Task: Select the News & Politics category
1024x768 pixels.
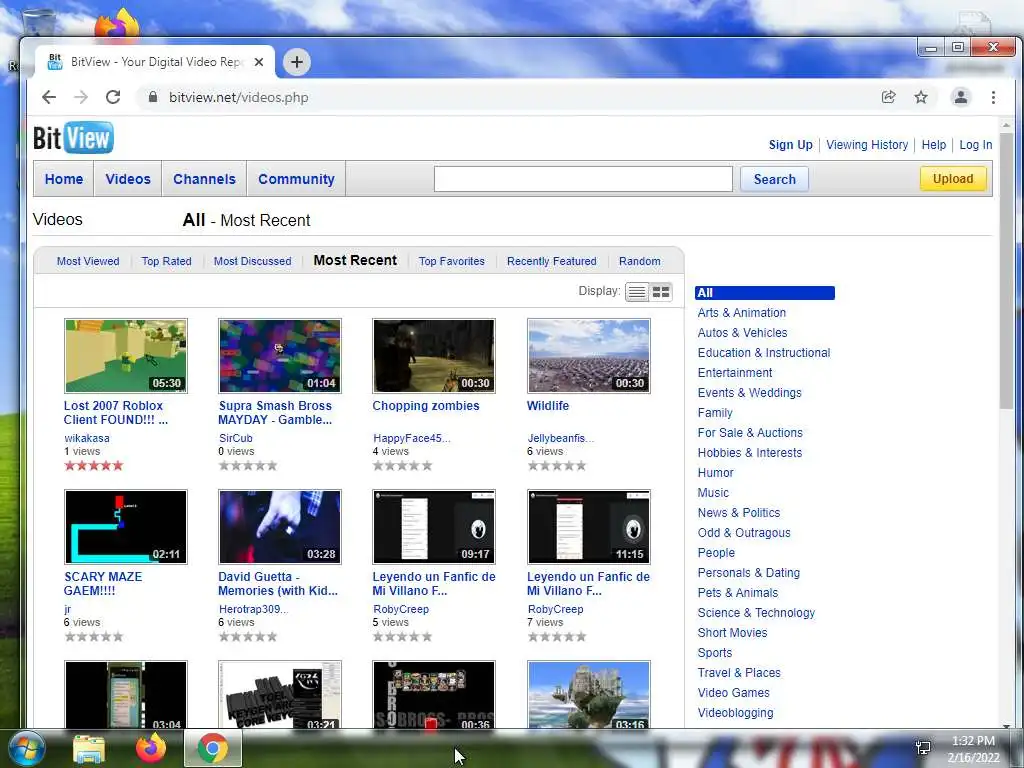Action: pos(739,513)
